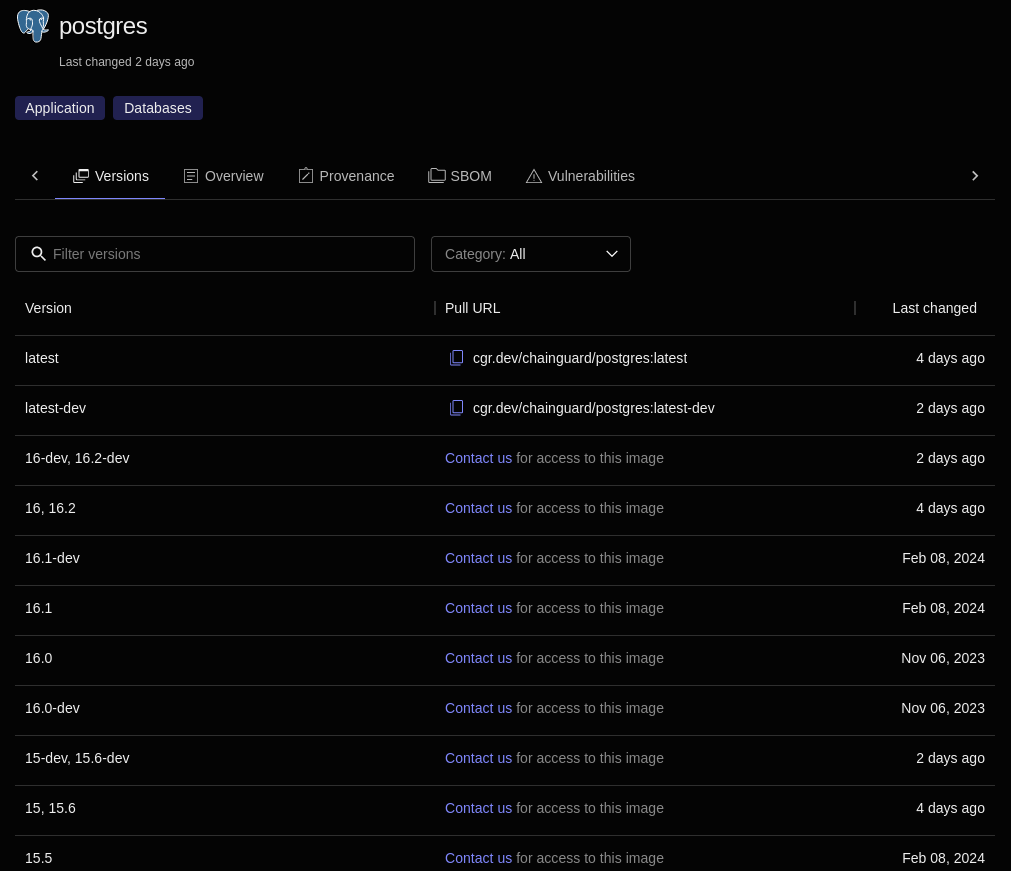The width and height of the screenshot is (1011, 871).
Task: Click the Vulnerabilities warning triangle icon
Action: click(533, 175)
